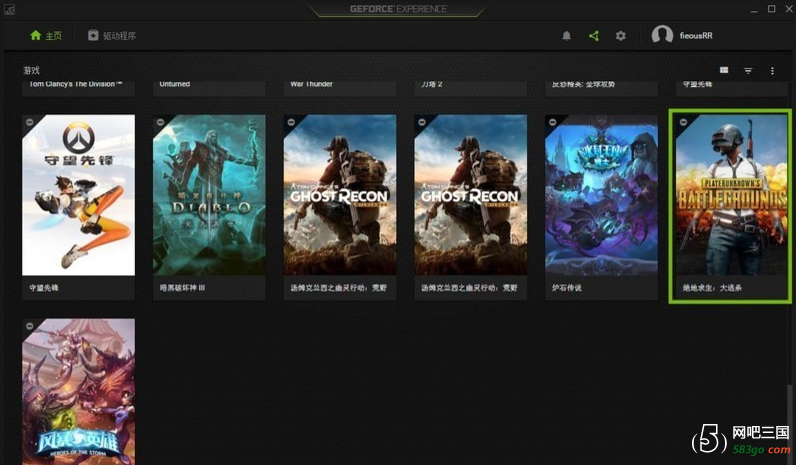Click the 守望先锋 title under its cover
Image resolution: width=796 pixels, height=465 pixels.
click(x=44, y=288)
